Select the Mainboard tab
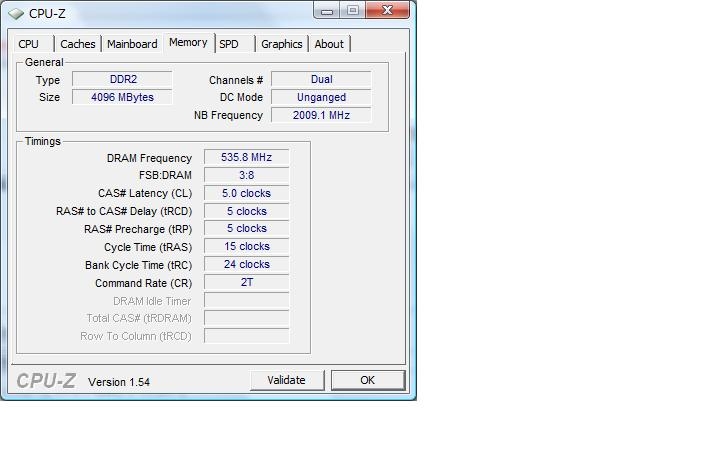720x450 pixels. (132, 44)
